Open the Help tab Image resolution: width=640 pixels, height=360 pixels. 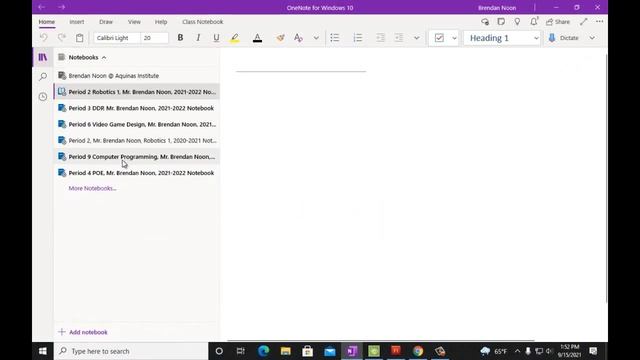point(161,22)
